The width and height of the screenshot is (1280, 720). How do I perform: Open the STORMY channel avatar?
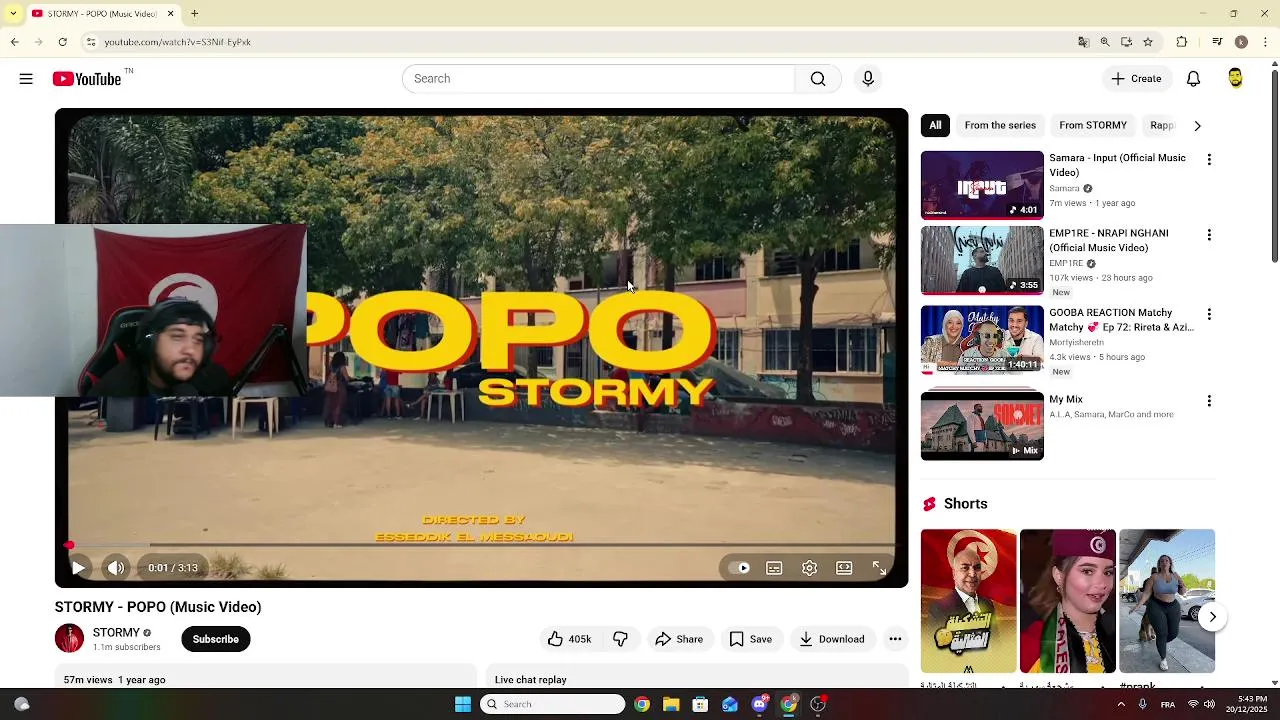(69, 638)
